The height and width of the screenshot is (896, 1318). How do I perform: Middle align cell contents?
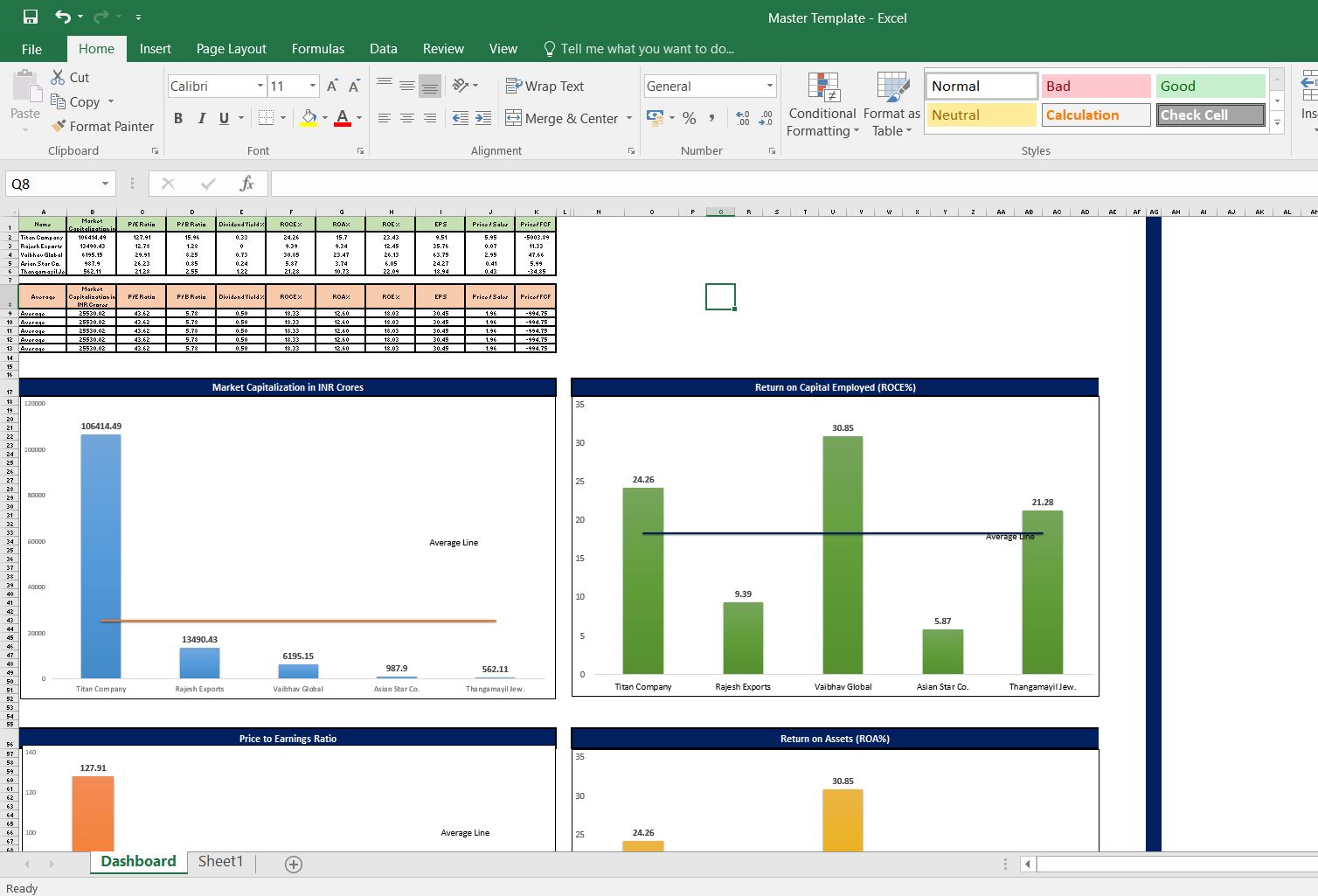click(x=407, y=85)
